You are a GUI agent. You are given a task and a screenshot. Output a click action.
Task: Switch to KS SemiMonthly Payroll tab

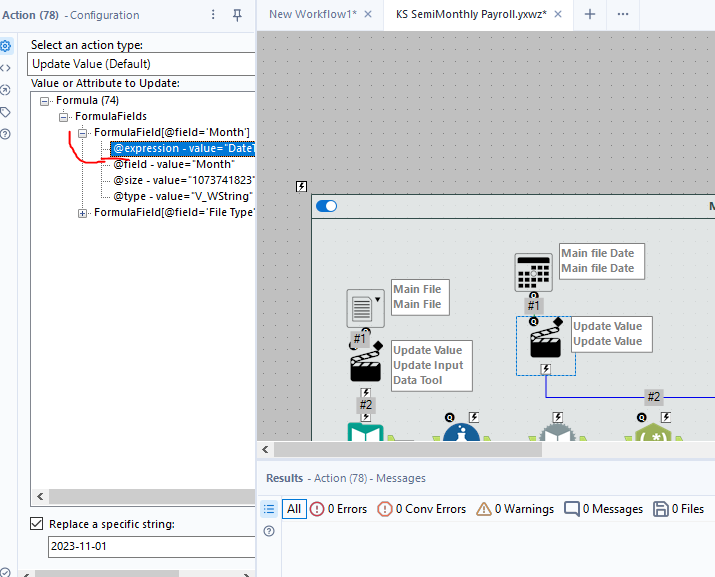tap(470, 14)
